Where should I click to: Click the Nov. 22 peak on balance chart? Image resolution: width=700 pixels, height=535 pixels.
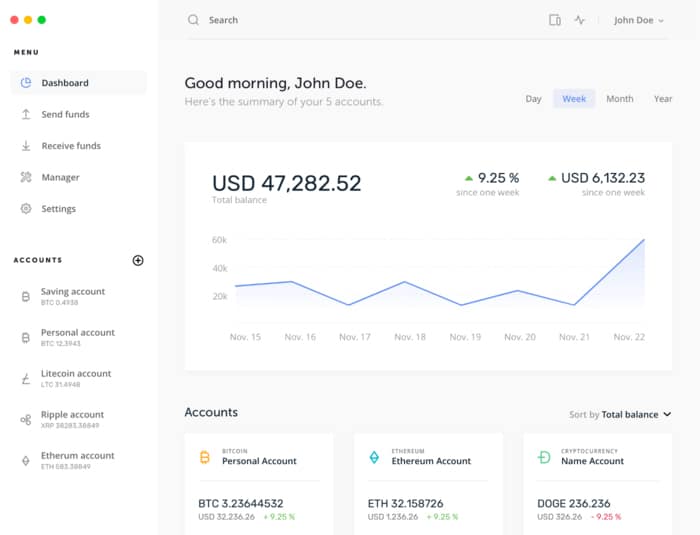point(644,239)
